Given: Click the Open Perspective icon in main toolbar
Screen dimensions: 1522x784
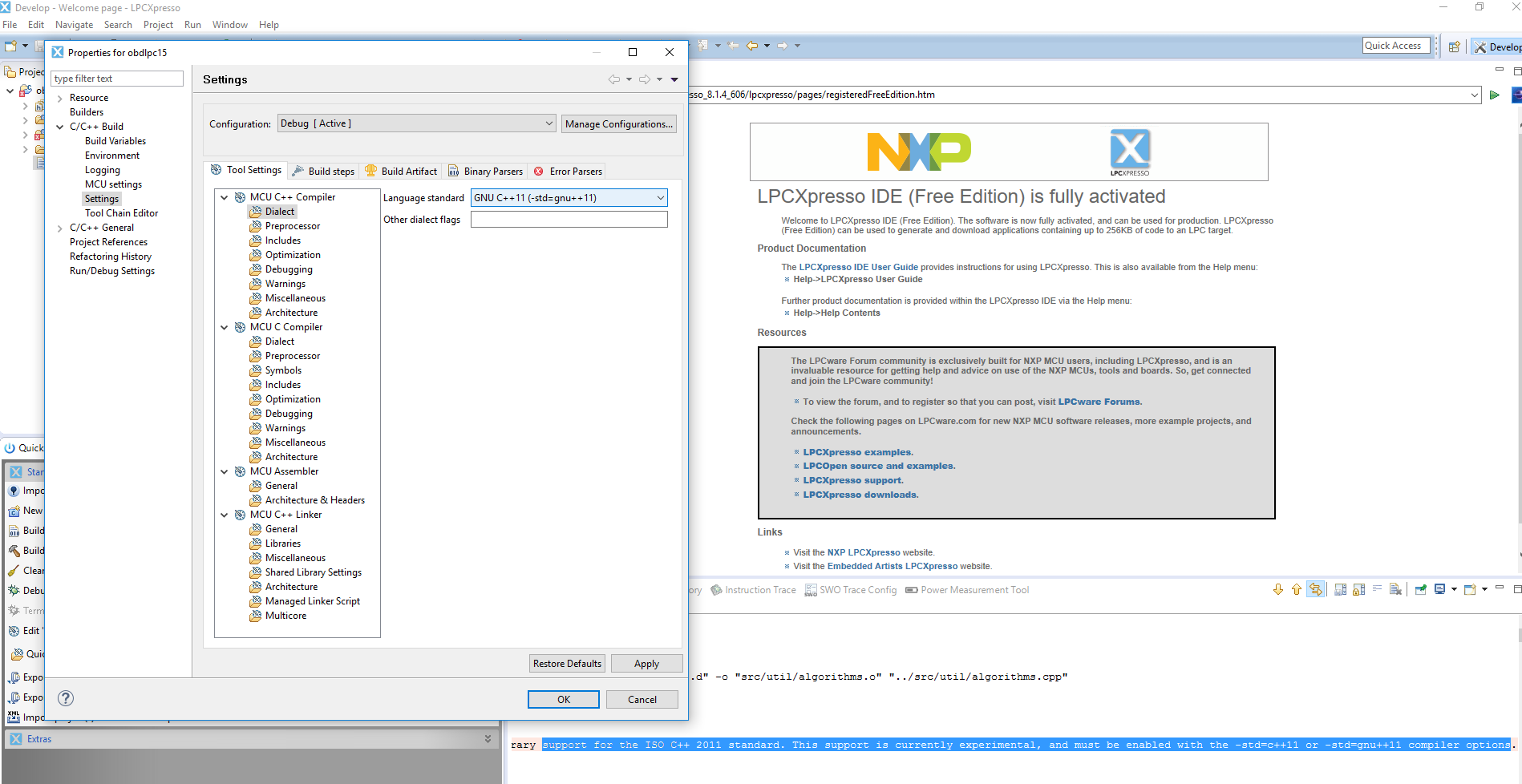Looking at the screenshot, I should (1454, 46).
